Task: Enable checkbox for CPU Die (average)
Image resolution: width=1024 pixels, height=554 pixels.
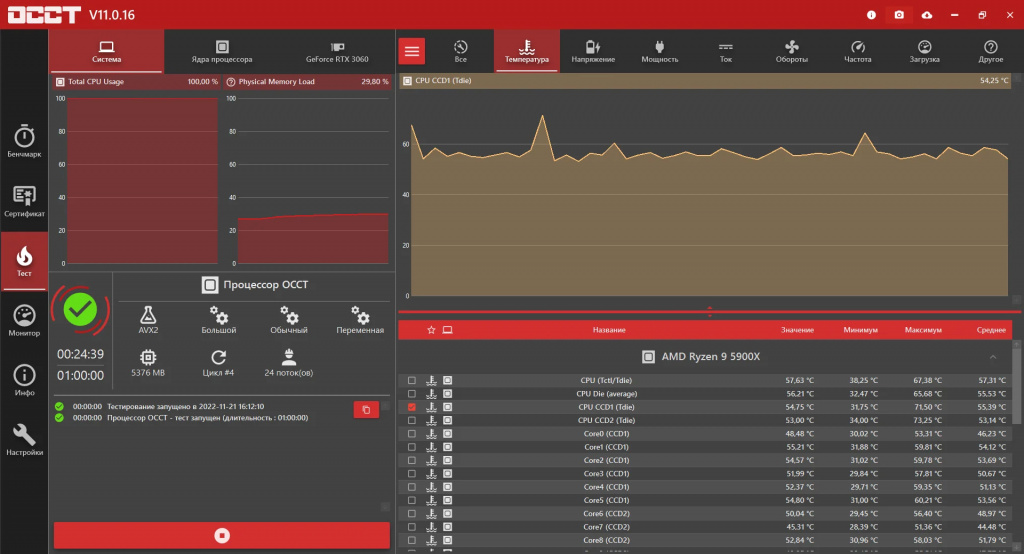Action: pyautogui.click(x=411, y=394)
